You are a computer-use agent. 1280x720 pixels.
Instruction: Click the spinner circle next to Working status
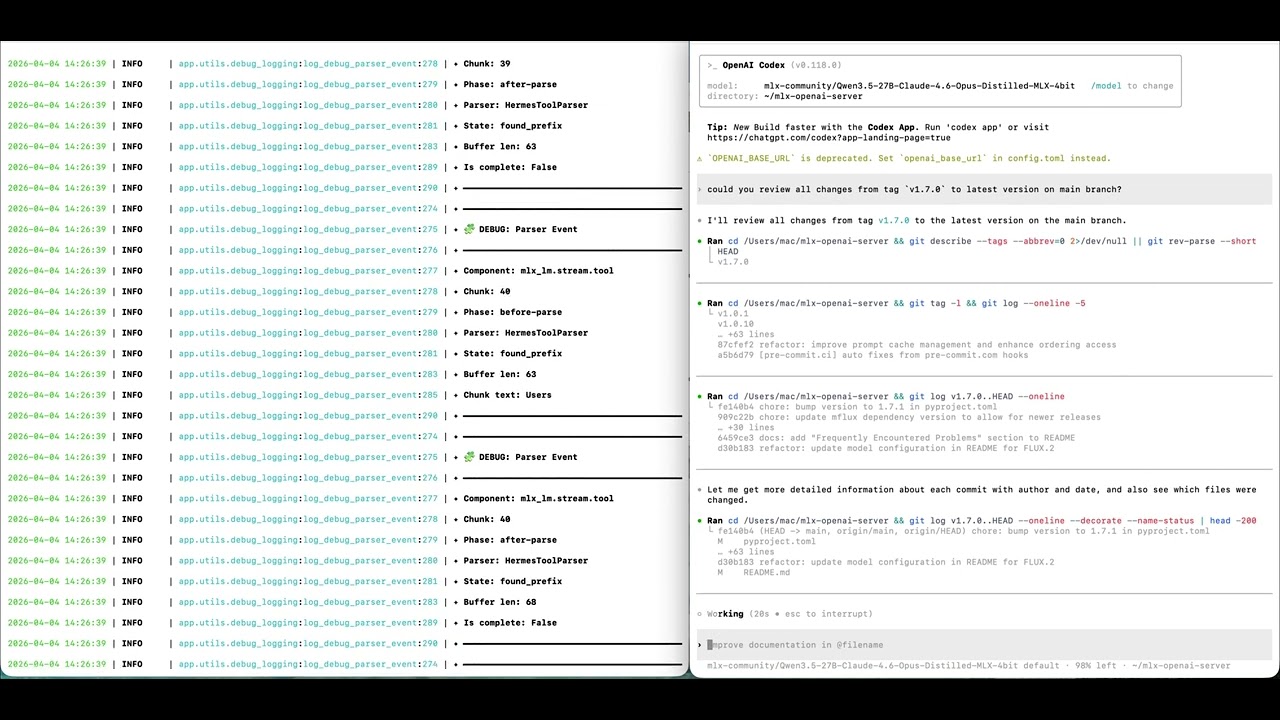699,613
